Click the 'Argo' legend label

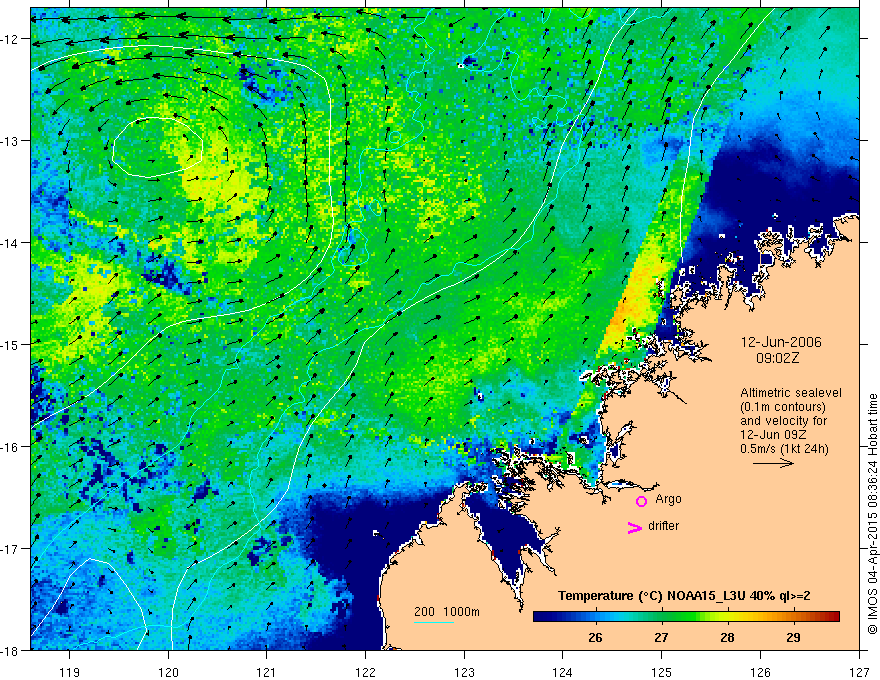pos(668,499)
